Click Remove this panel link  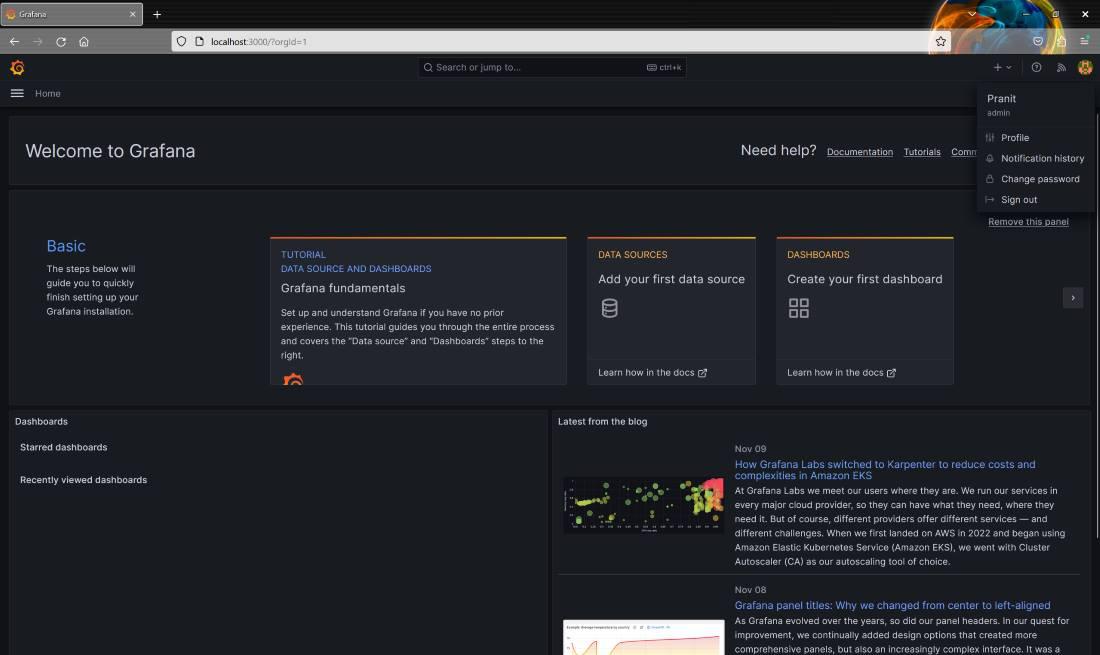tap(1028, 222)
